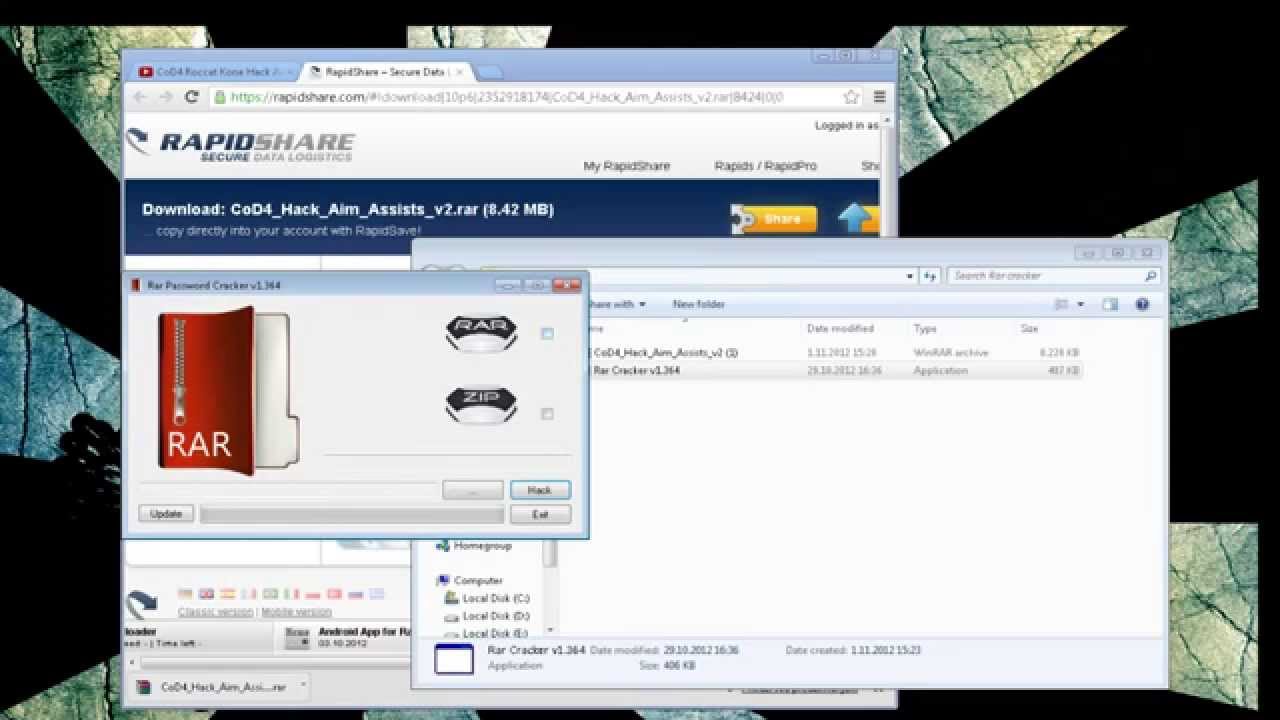Screen dimensions: 1280x720
Task: Sort by Type column header
Action: click(924, 328)
